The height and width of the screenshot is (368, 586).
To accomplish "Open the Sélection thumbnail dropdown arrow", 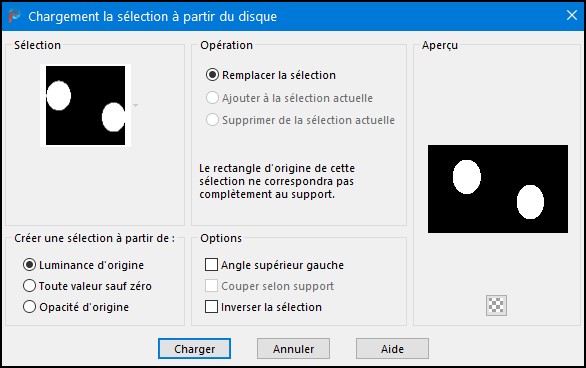I will pyautogui.click(x=135, y=106).
